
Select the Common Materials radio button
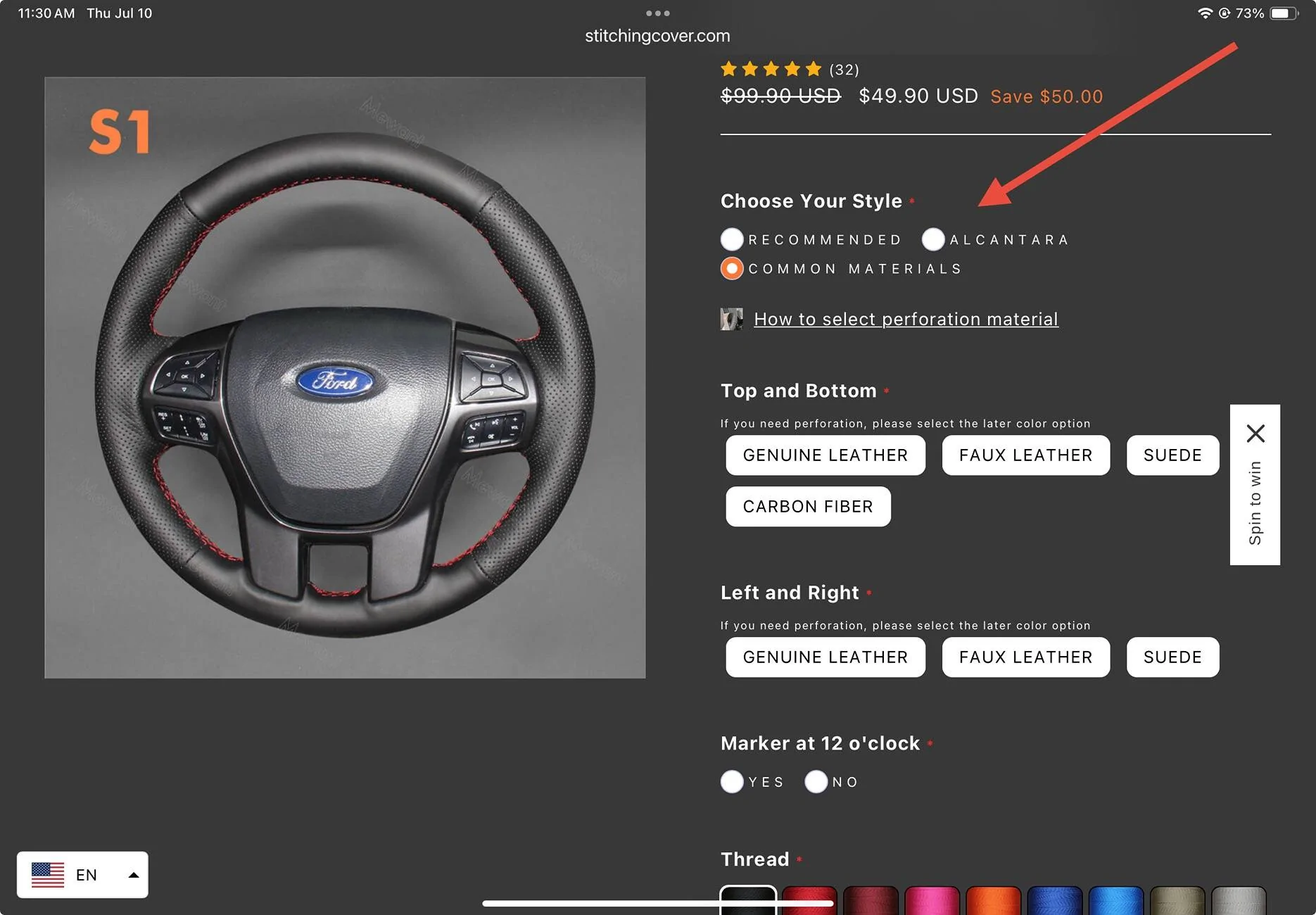coord(732,269)
